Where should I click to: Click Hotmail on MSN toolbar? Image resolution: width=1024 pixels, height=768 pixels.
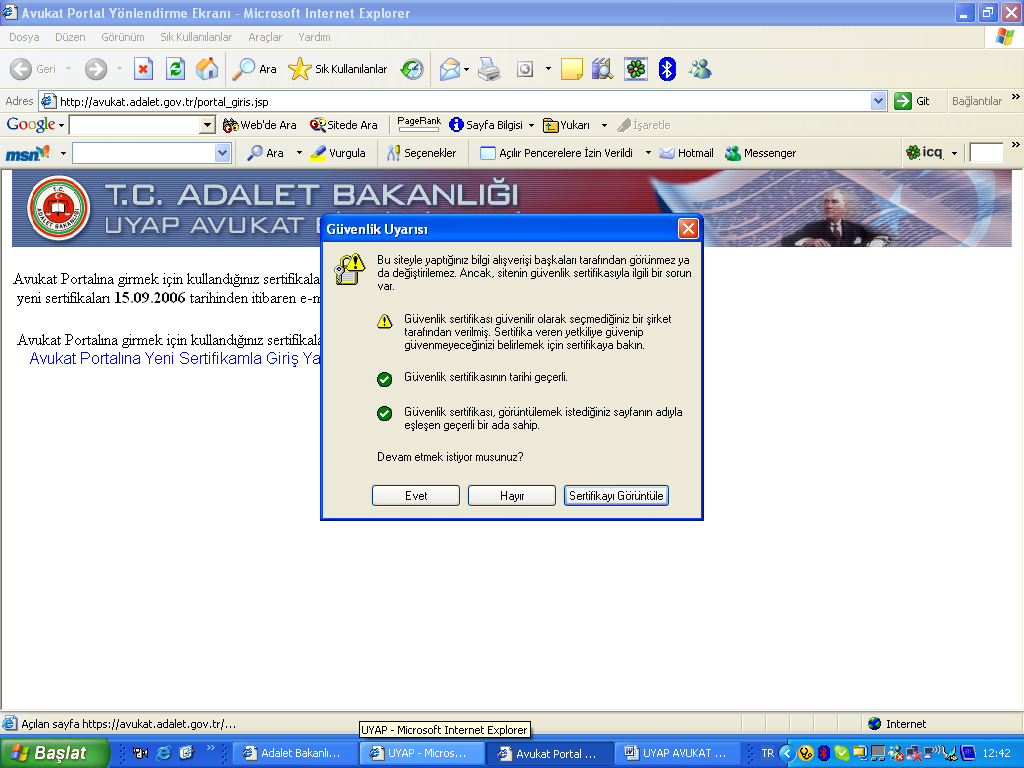click(686, 153)
